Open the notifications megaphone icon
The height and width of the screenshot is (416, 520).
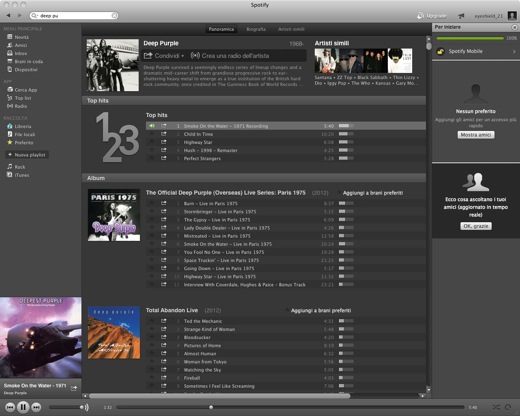pos(461,16)
